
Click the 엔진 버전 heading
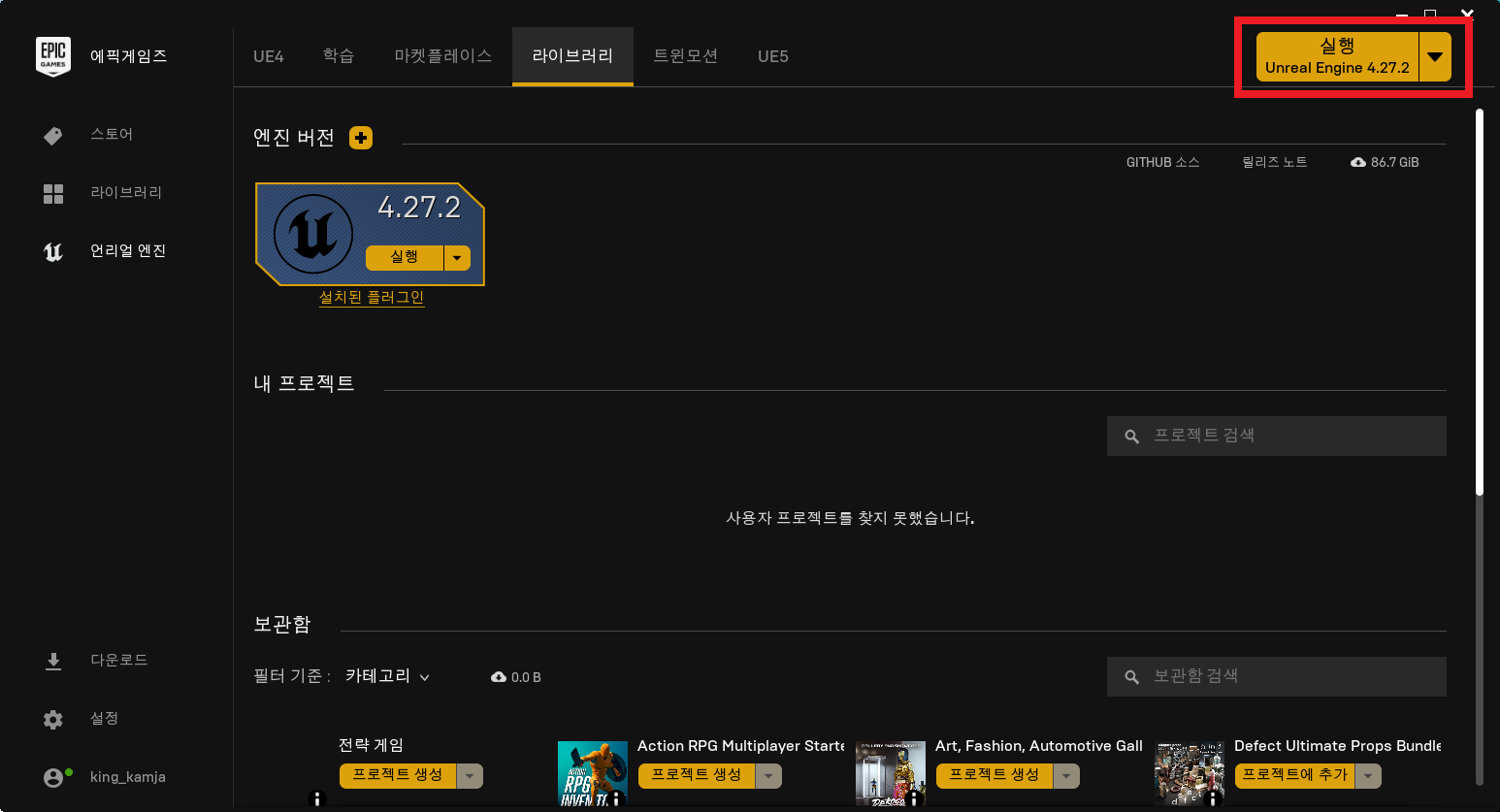pyautogui.click(x=294, y=138)
